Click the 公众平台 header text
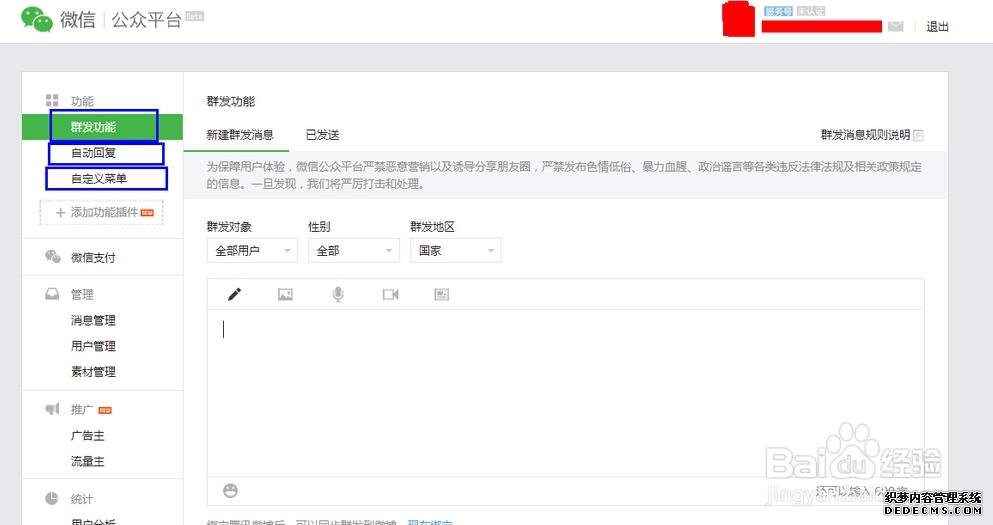This screenshot has height=525, width=993. pyautogui.click(x=146, y=20)
